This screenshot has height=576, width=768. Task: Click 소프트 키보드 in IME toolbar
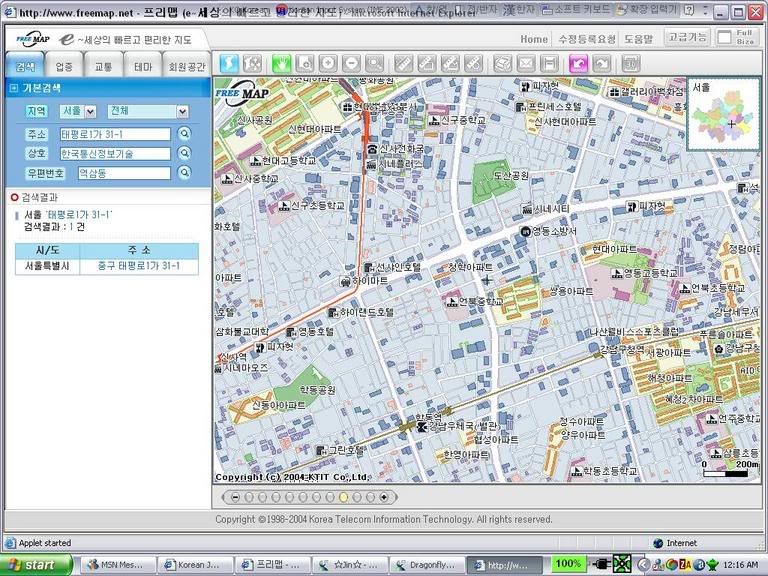tap(576, 9)
